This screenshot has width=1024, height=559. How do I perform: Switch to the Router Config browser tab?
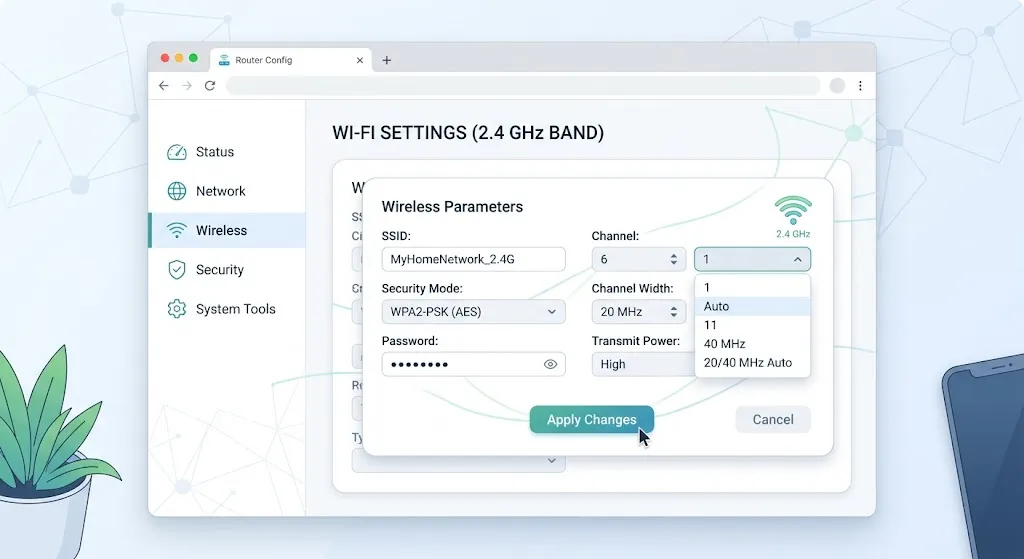coord(291,60)
